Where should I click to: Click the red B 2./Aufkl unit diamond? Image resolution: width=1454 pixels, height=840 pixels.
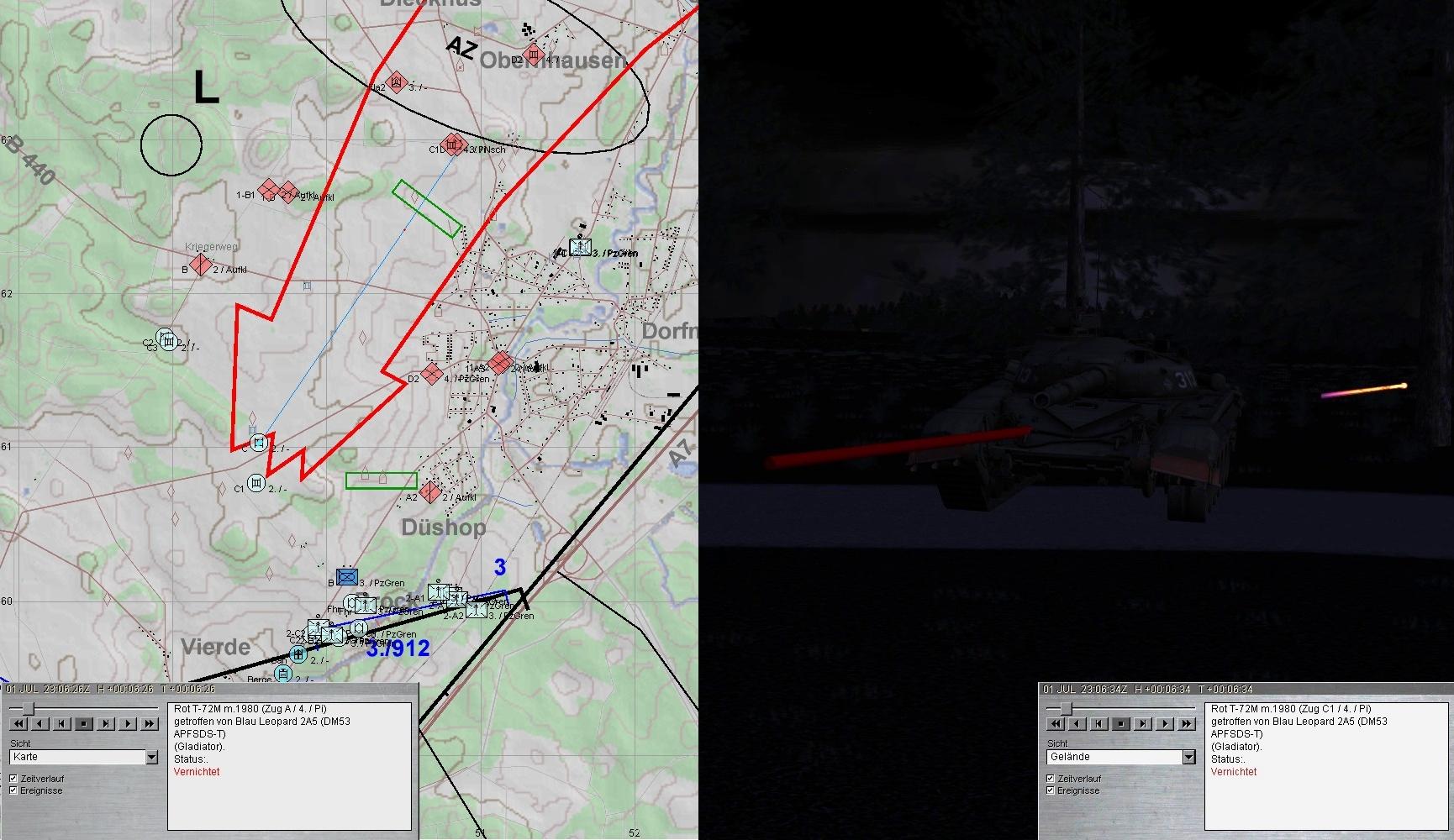pos(200,265)
